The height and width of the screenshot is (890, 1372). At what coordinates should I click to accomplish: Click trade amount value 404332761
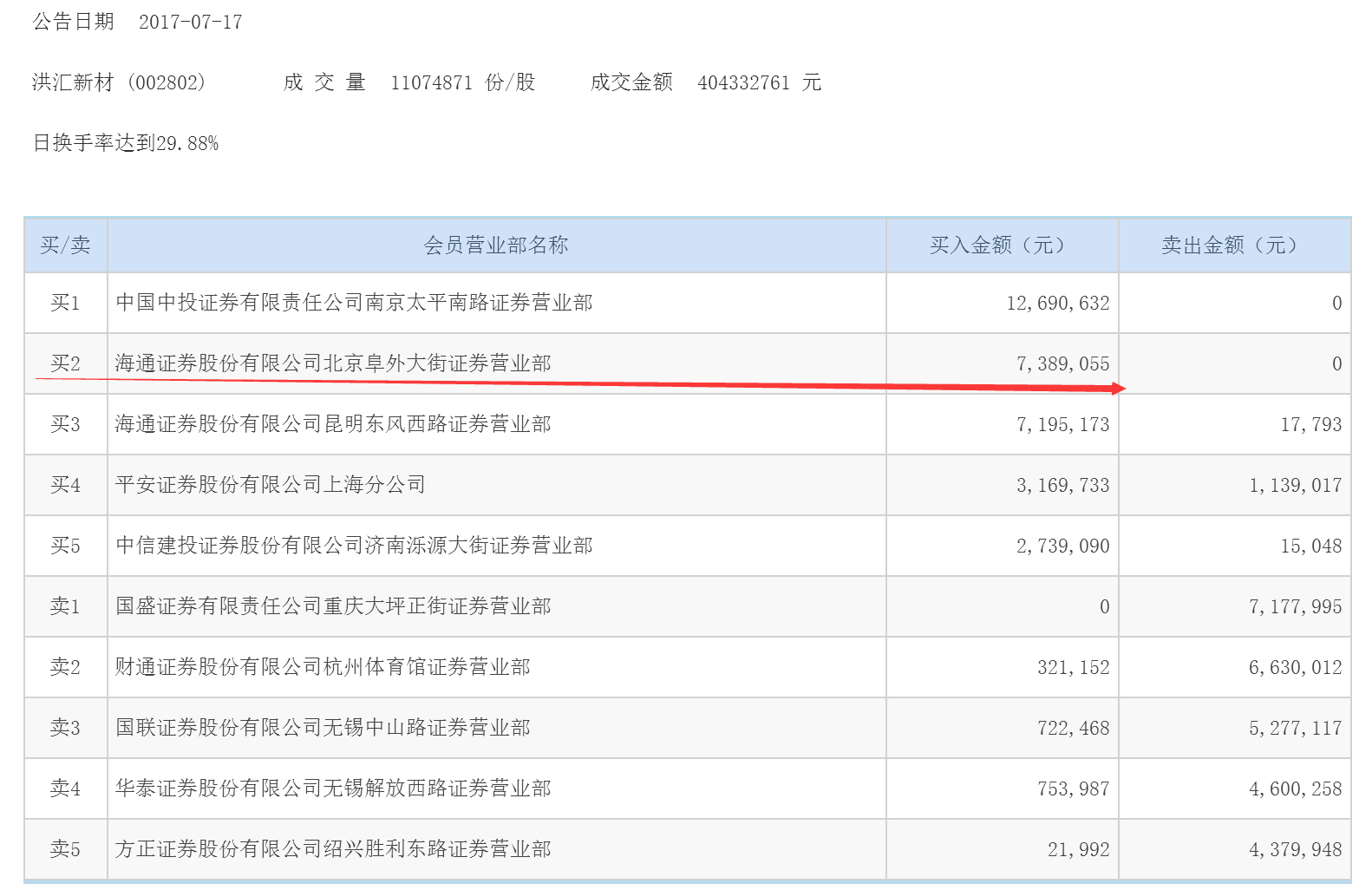pyautogui.click(x=744, y=82)
